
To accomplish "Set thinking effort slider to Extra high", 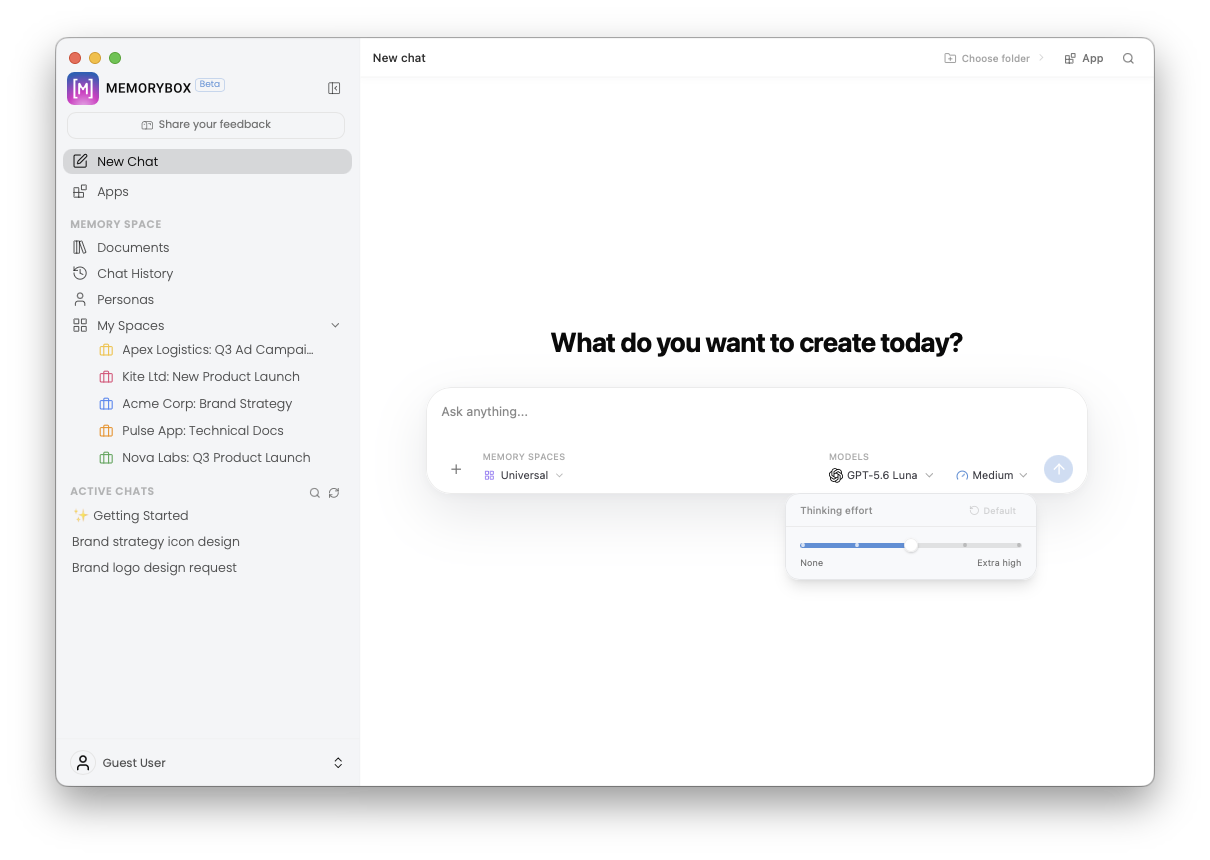I will click(x=1019, y=545).
